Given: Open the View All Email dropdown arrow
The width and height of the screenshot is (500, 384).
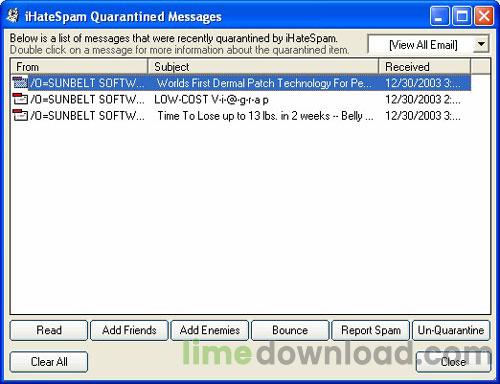Looking at the screenshot, I should point(481,44).
